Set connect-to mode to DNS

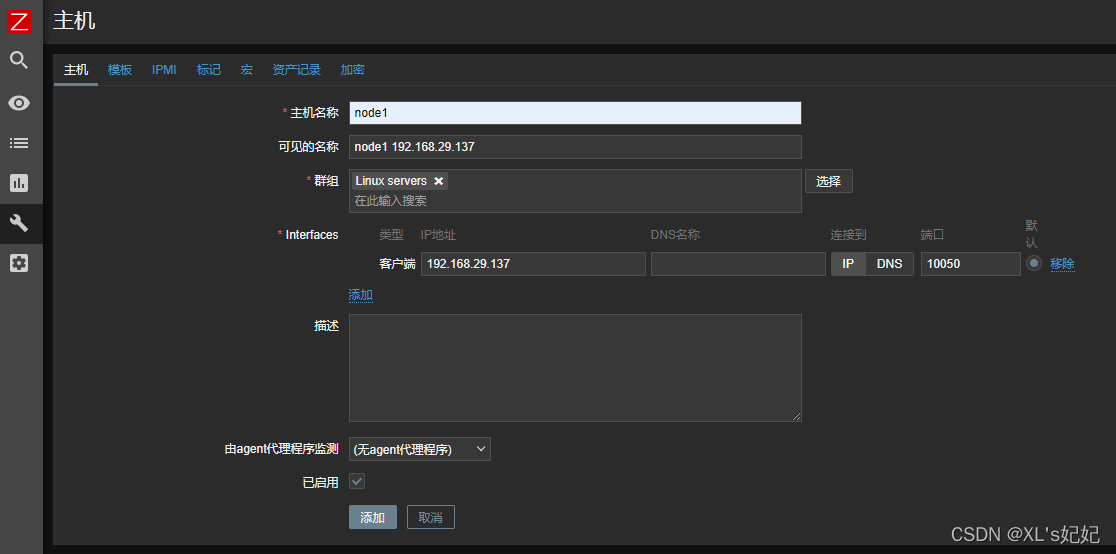click(x=889, y=264)
